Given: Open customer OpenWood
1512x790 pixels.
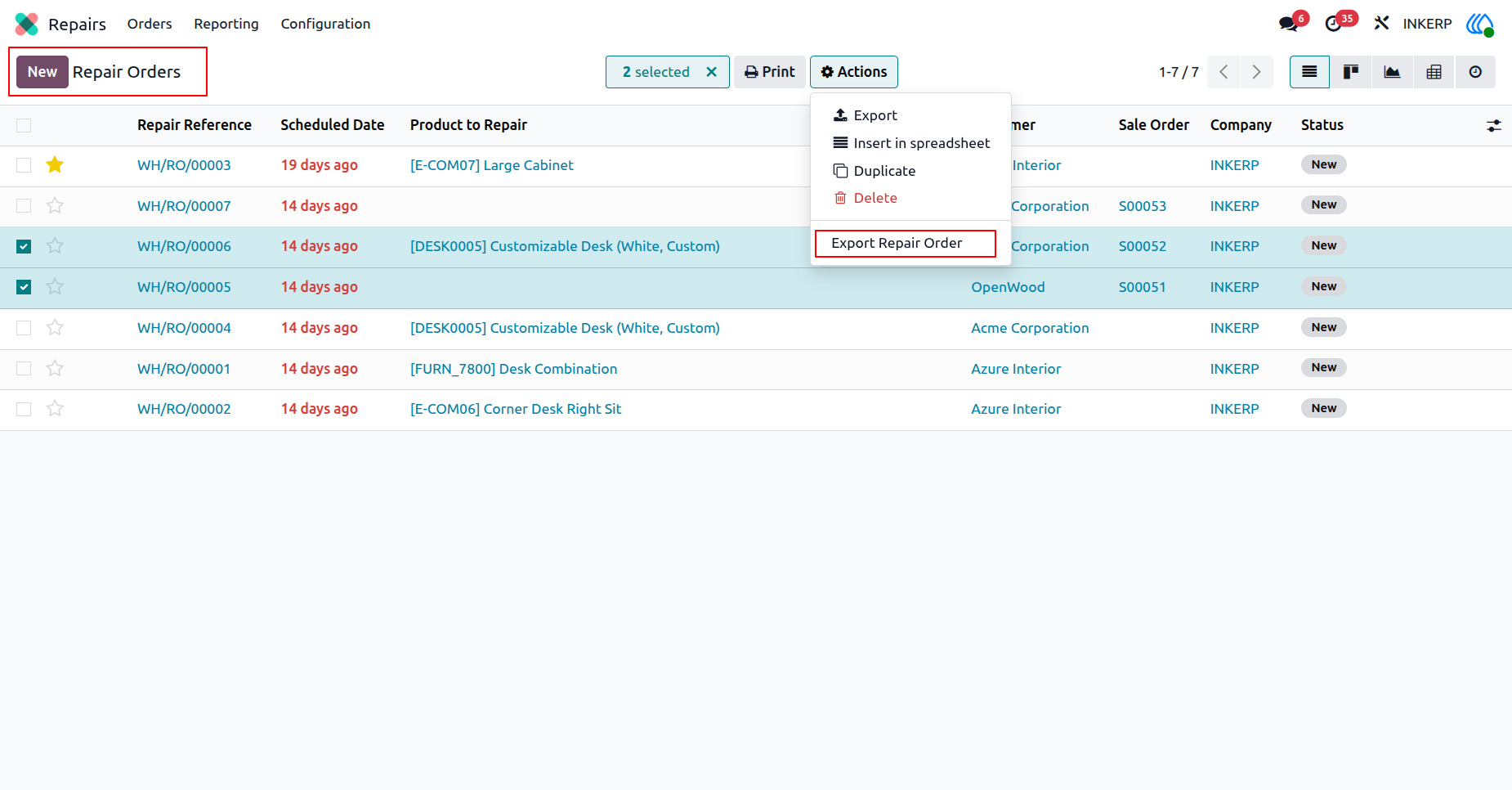Looking at the screenshot, I should click(x=1008, y=287).
